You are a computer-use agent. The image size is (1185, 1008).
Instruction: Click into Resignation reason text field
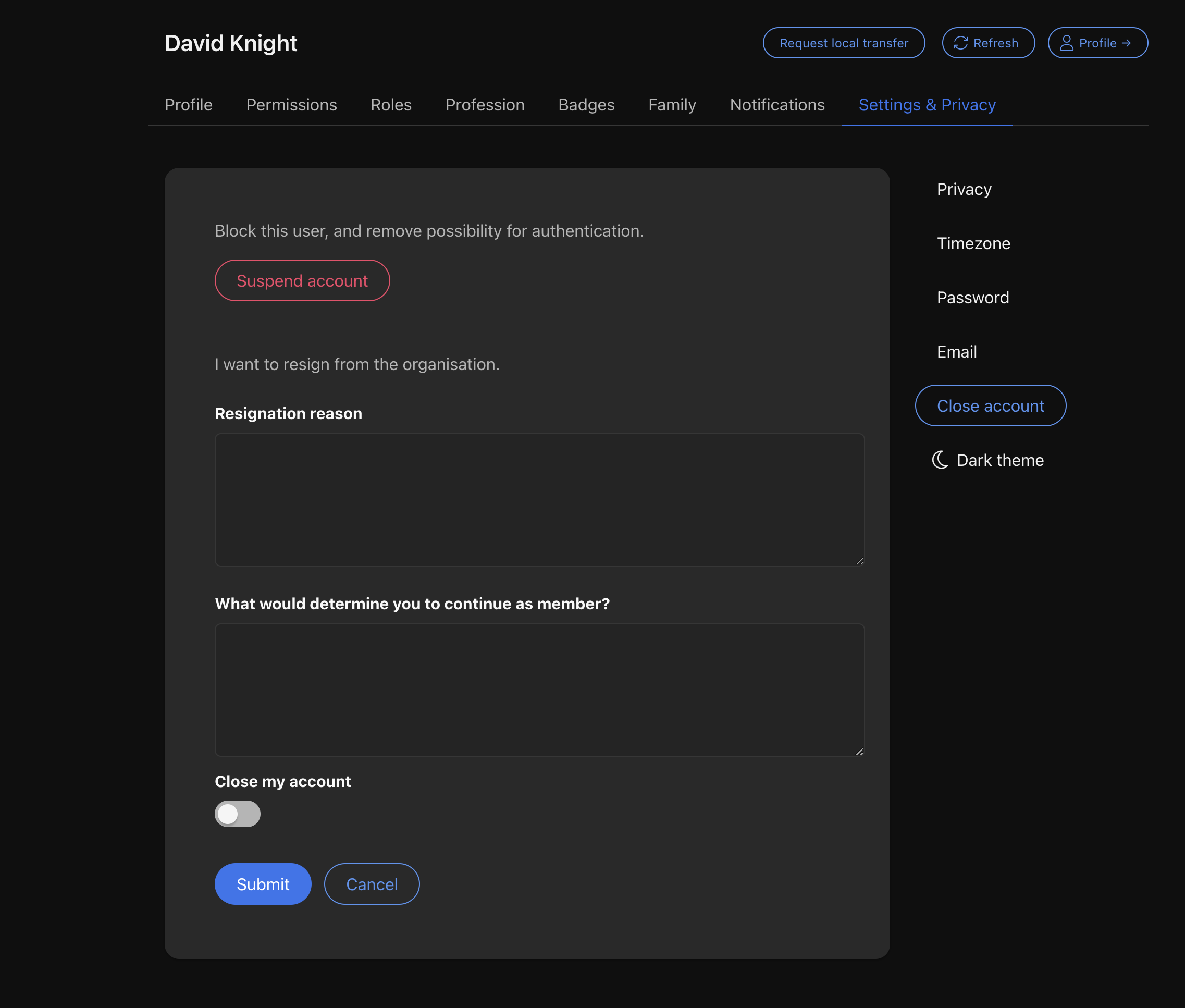point(539,500)
